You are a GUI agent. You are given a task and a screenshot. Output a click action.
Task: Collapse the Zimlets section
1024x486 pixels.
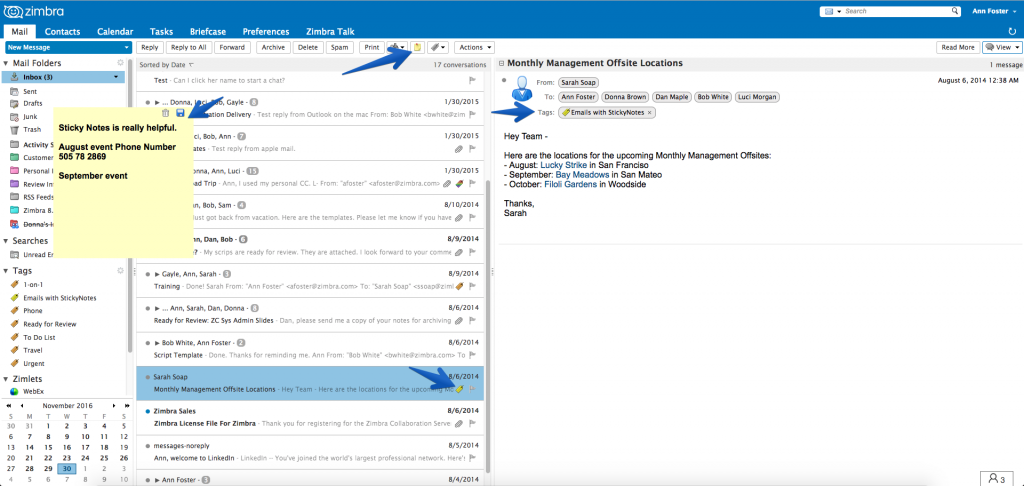[x=6, y=379]
